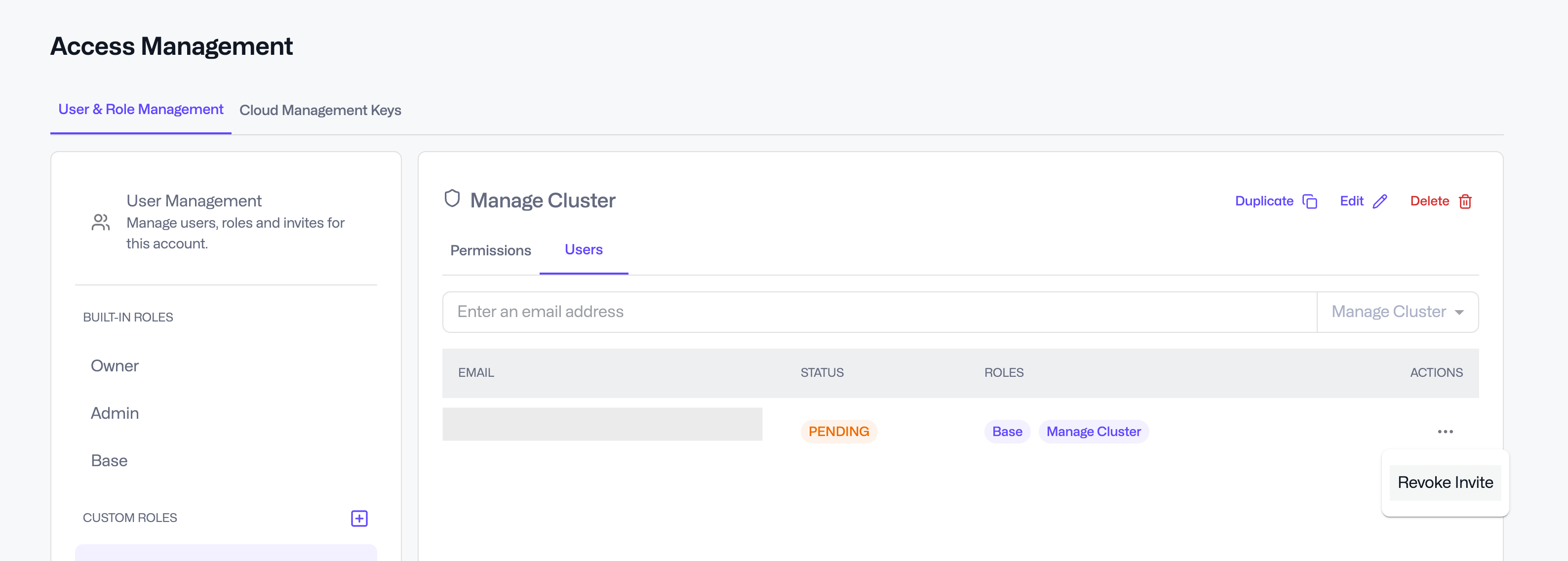Viewport: 1568px width, 561px height.
Task: Click the Duplicate copy icon
Action: pyautogui.click(x=1309, y=201)
